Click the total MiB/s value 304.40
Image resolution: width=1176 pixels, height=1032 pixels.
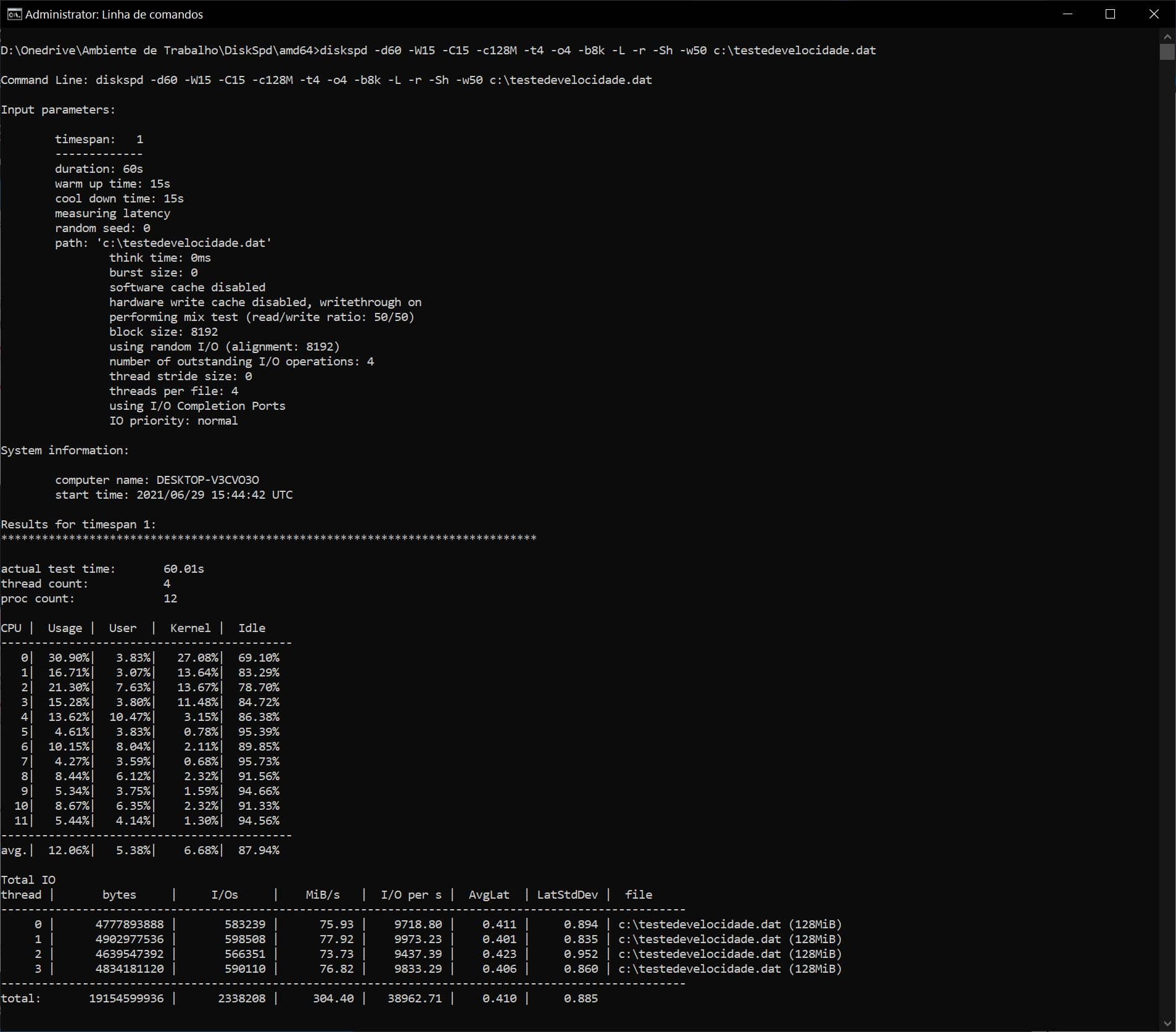(333, 999)
